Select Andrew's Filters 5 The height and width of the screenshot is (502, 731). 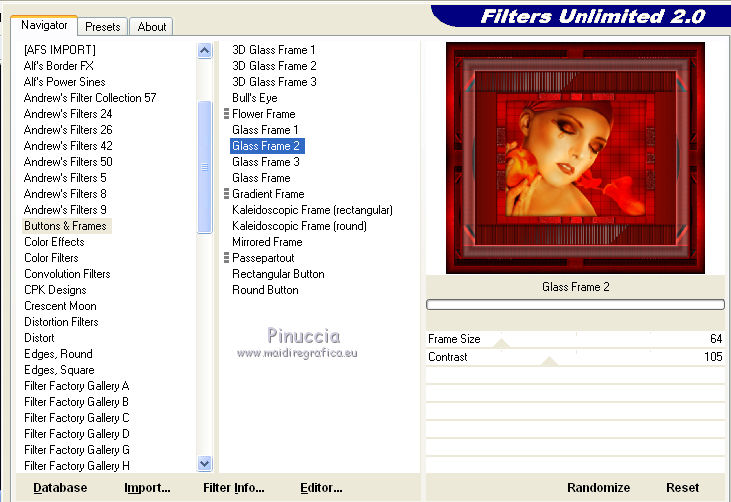[65, 178]
